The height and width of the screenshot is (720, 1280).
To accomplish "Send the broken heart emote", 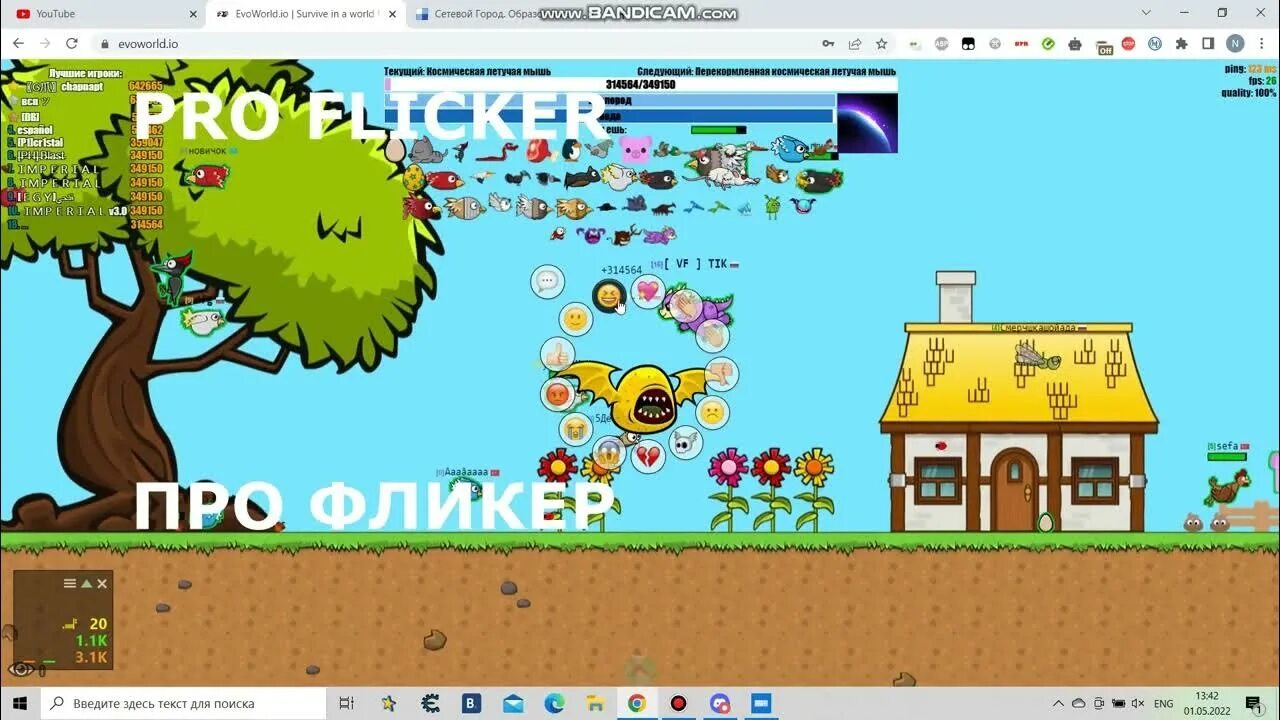I will coord(648,456).
